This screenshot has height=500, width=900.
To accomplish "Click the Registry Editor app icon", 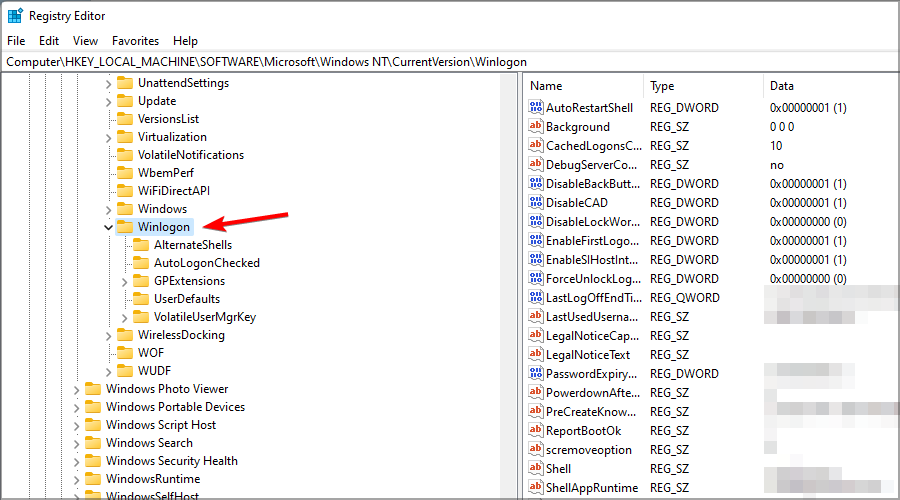I will pyautogui.click(x=15, y=15).
